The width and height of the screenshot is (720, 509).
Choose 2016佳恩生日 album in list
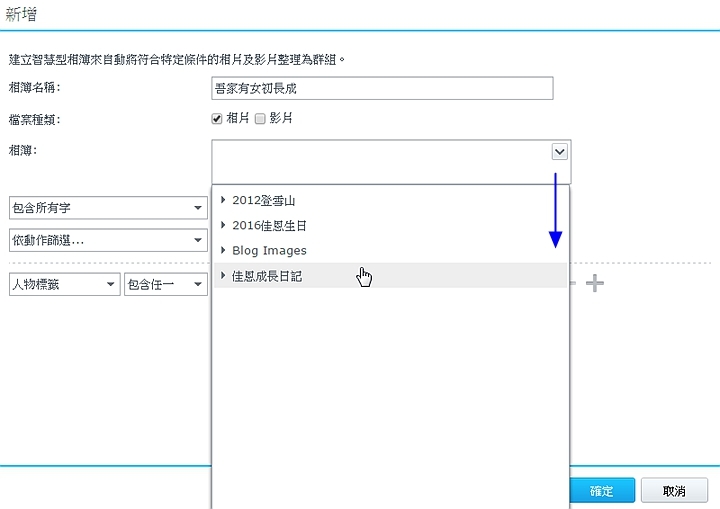[269, 226]
